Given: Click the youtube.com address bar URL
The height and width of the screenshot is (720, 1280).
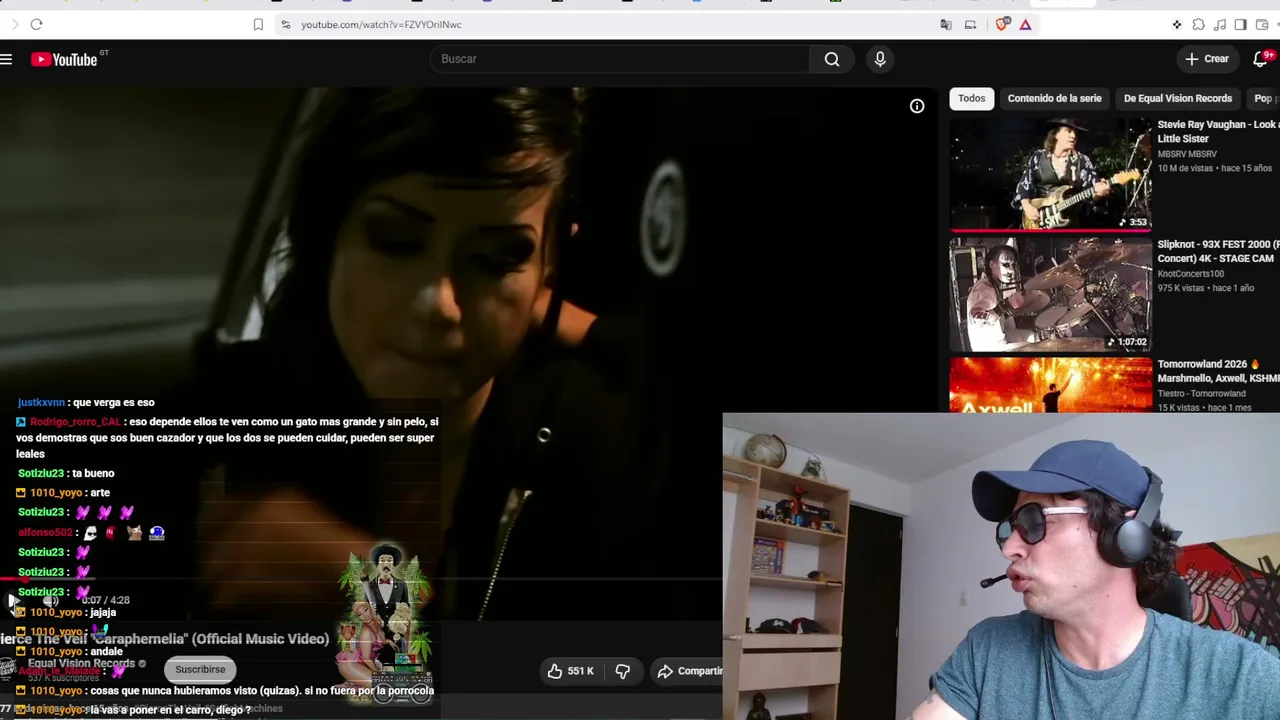Looking at the screenshot, I should click(x=381, y=24).
